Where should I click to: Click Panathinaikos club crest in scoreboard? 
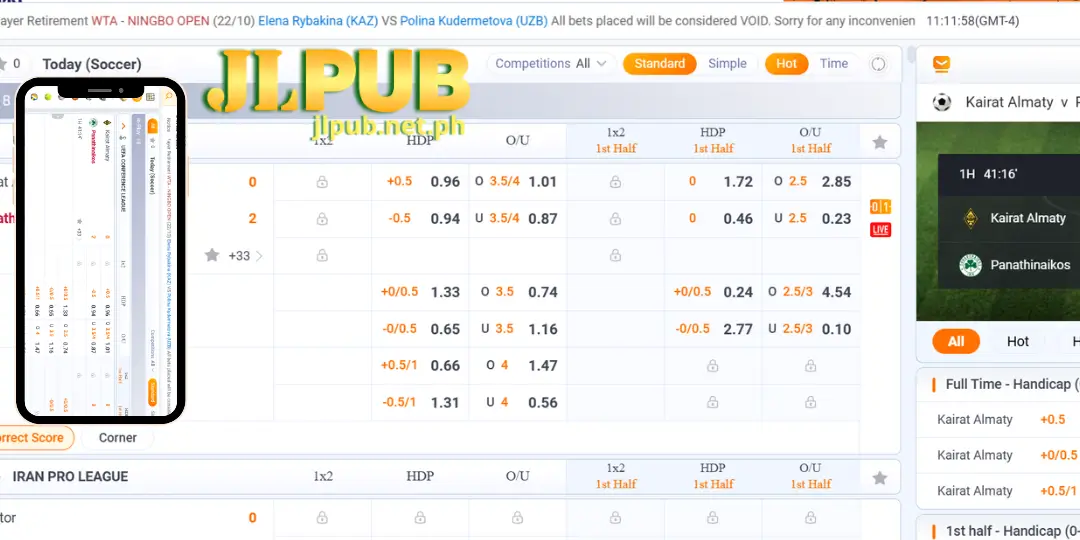[x=970, y=264]
